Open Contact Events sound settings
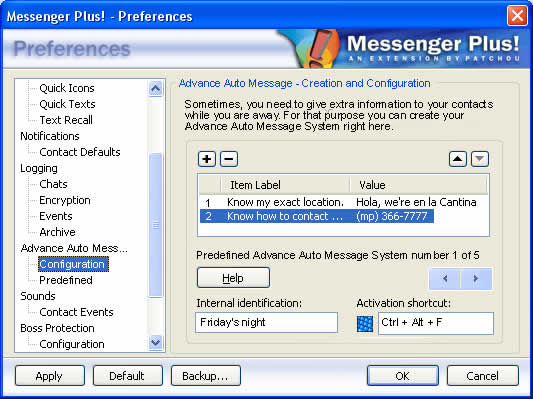 pos(76,312)
